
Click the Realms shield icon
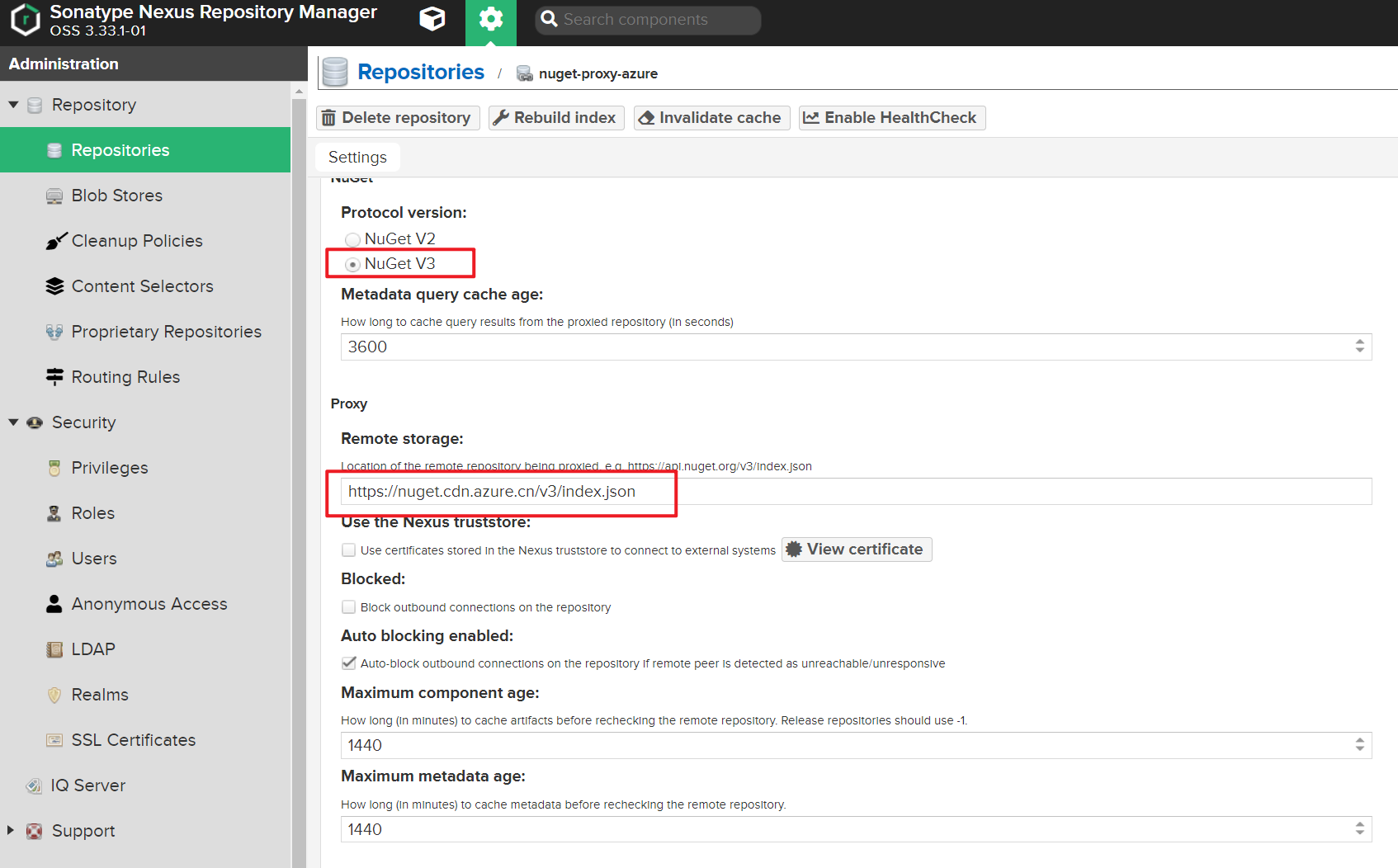tap(54, 695)
